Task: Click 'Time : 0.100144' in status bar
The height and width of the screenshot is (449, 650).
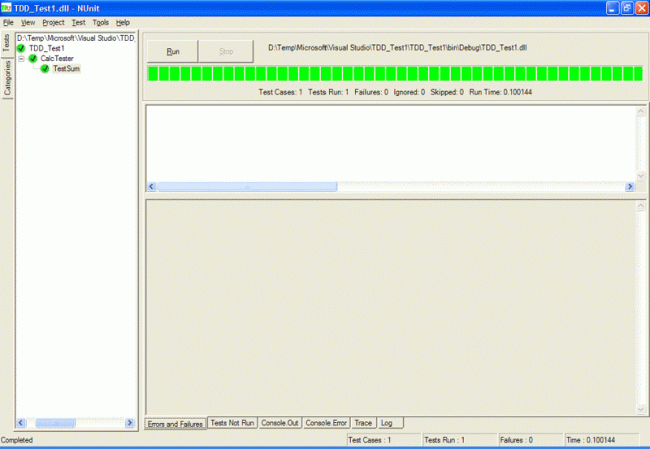Action: [x=590, y=440]
